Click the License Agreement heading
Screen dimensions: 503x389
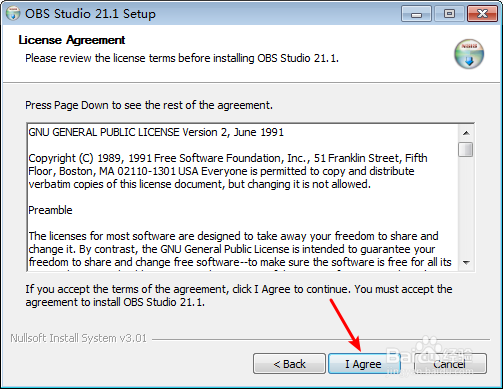72,40
